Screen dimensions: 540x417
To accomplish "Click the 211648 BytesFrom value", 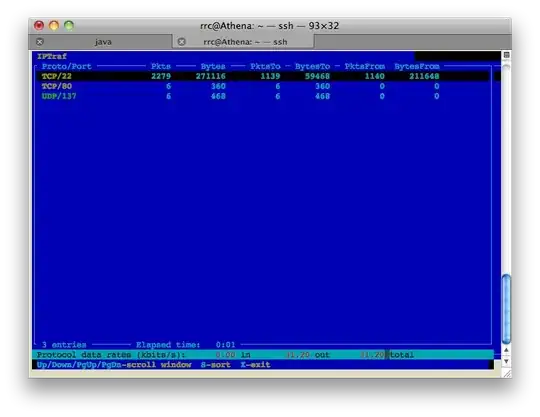I will [x=424, y=76].
